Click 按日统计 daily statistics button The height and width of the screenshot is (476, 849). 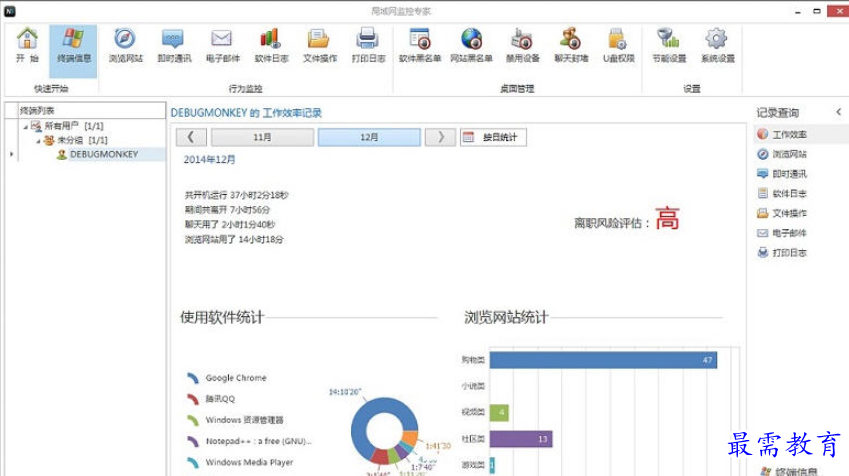pyautogui.click(x=493, y=137)
